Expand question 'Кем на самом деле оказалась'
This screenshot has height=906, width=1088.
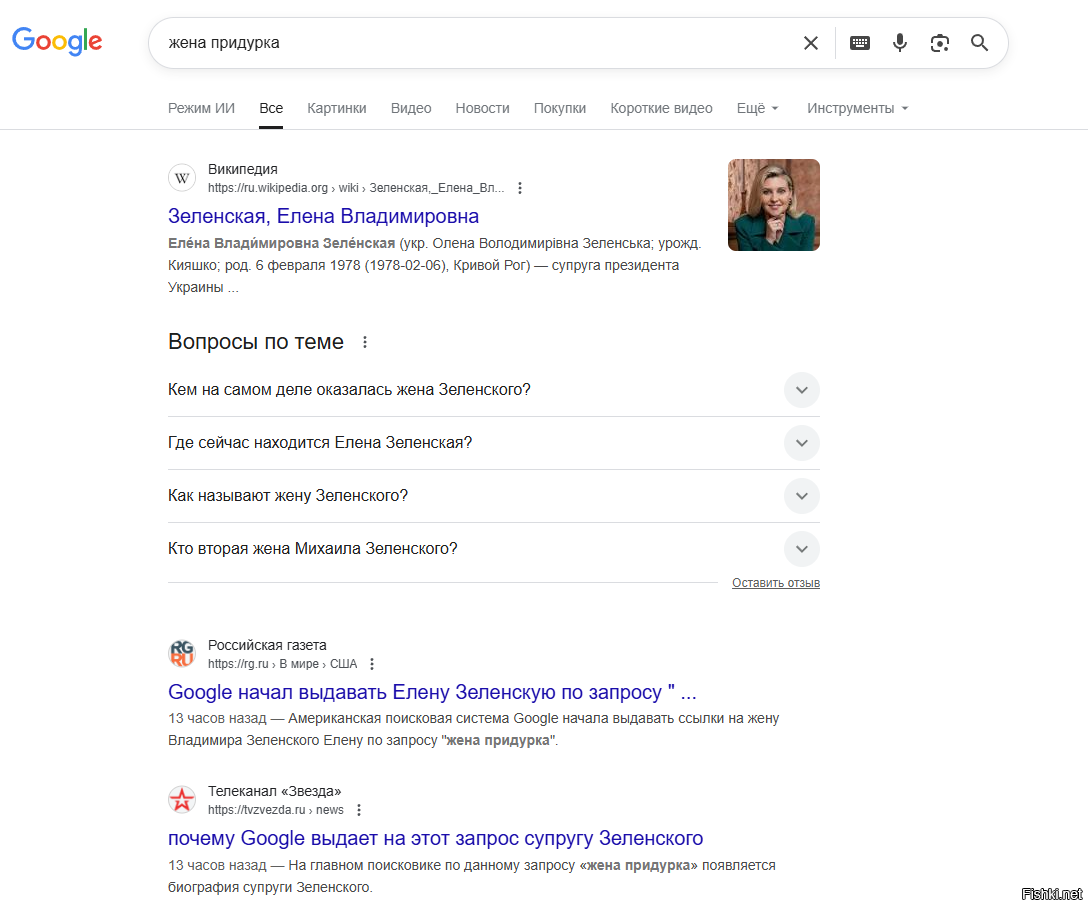(801, 390)
